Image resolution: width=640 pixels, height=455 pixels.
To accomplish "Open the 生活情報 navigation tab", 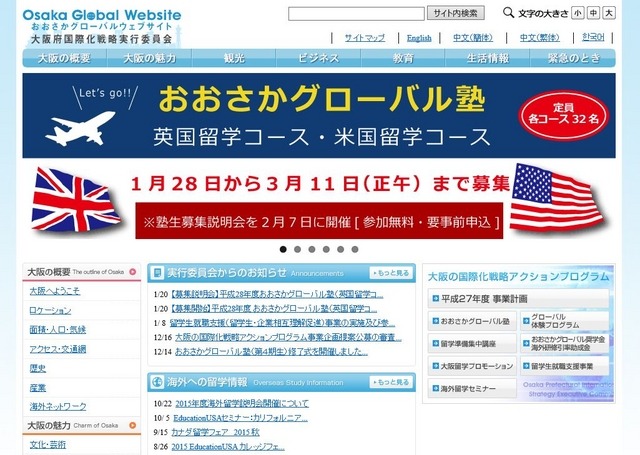I will (x=487, y=58).
